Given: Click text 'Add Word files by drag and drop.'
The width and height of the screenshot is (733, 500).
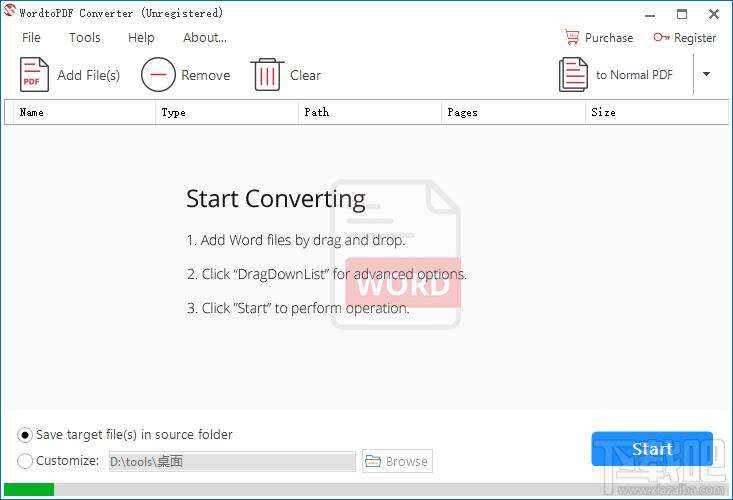Looking at the screenshot, I should pos(302,240).
